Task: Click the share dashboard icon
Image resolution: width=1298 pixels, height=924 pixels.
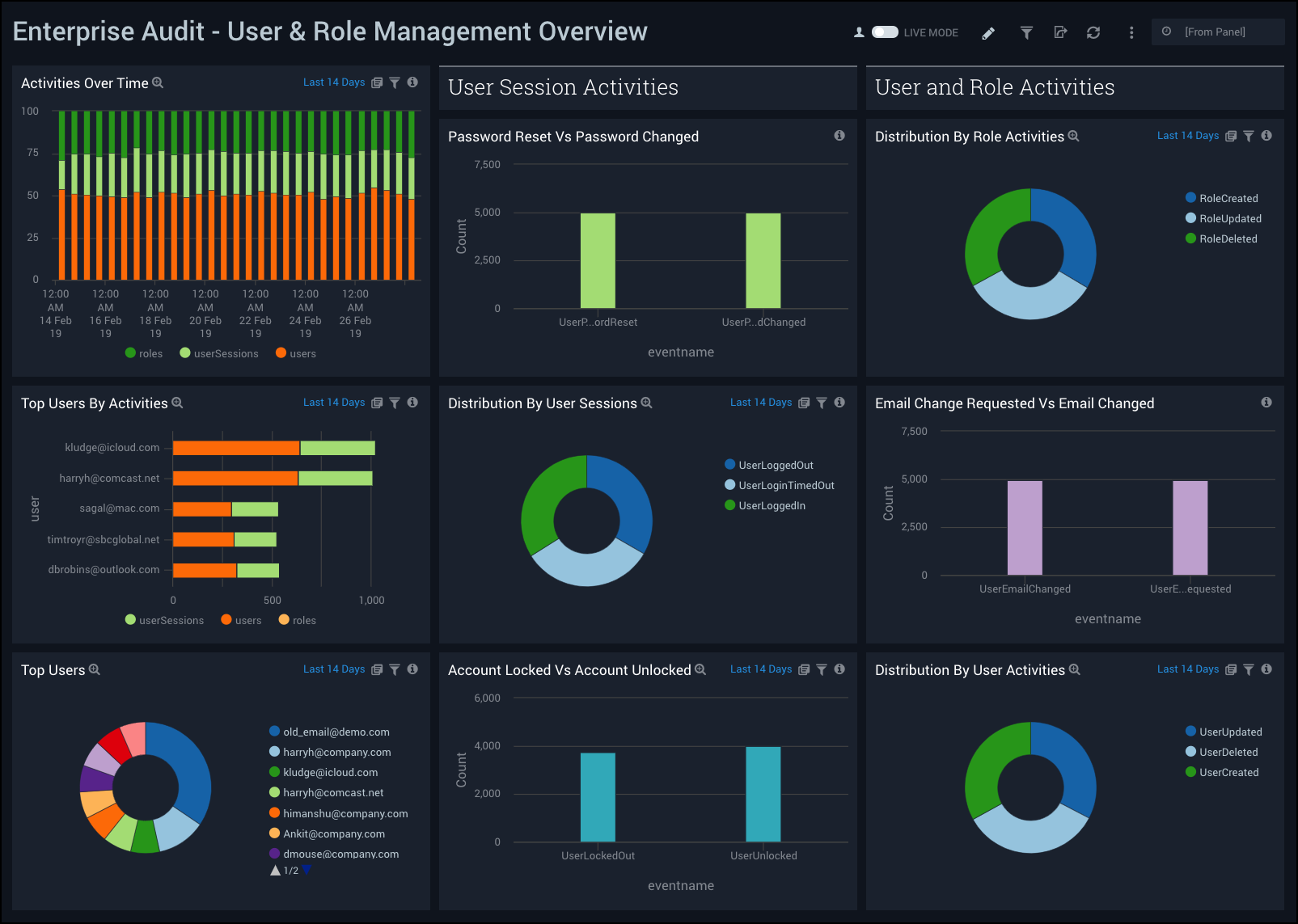Action: coord(1060,33)
